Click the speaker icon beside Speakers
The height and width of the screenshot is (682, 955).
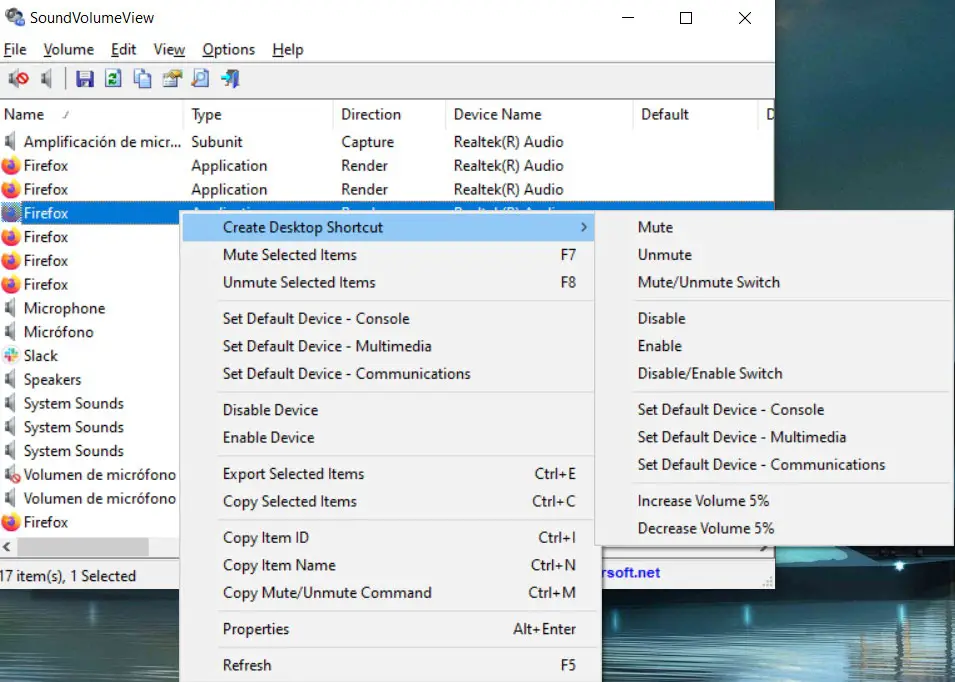click(x=10, y=379)
